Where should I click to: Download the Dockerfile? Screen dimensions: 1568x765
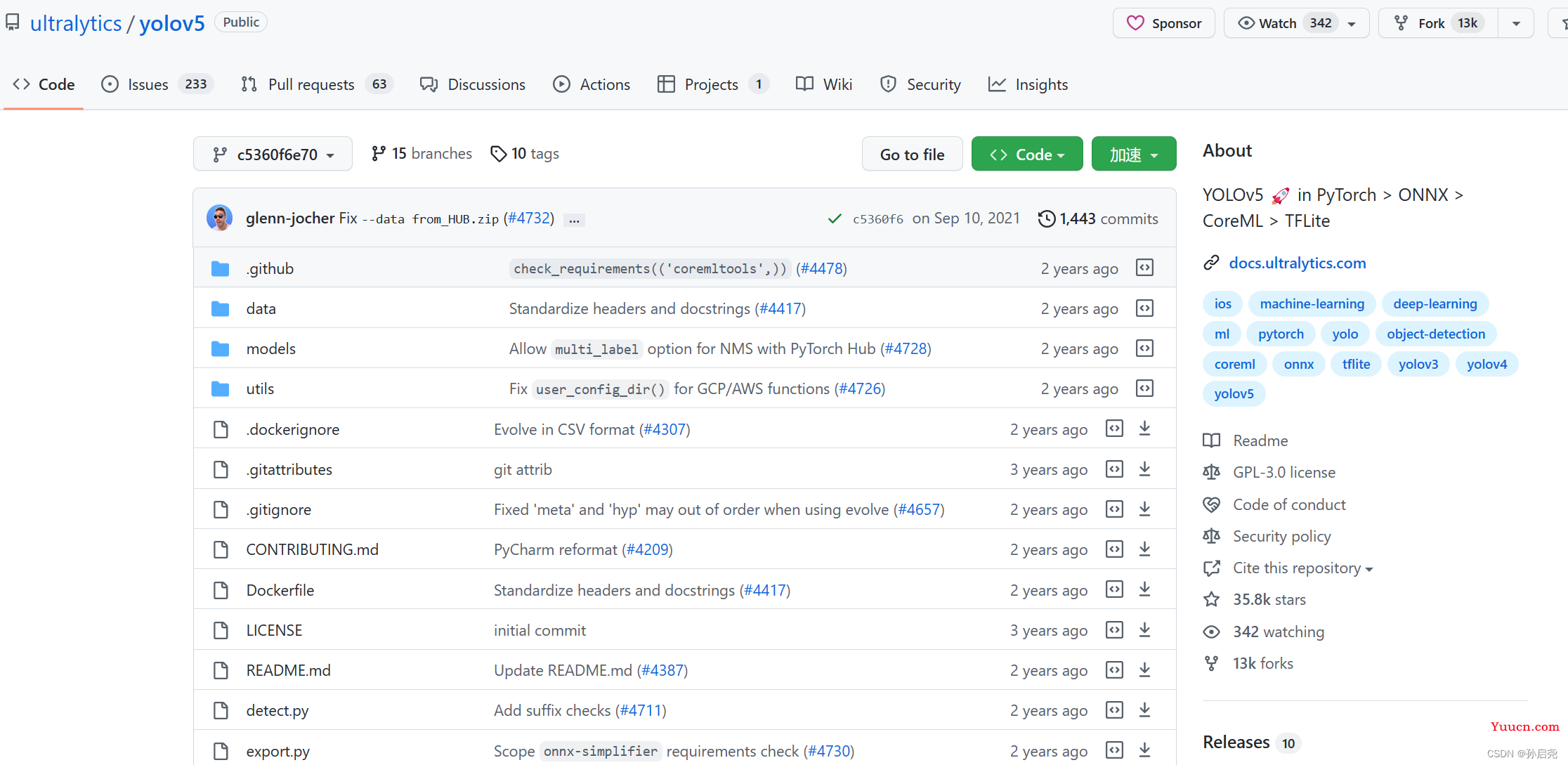[x=1144, y=589]
